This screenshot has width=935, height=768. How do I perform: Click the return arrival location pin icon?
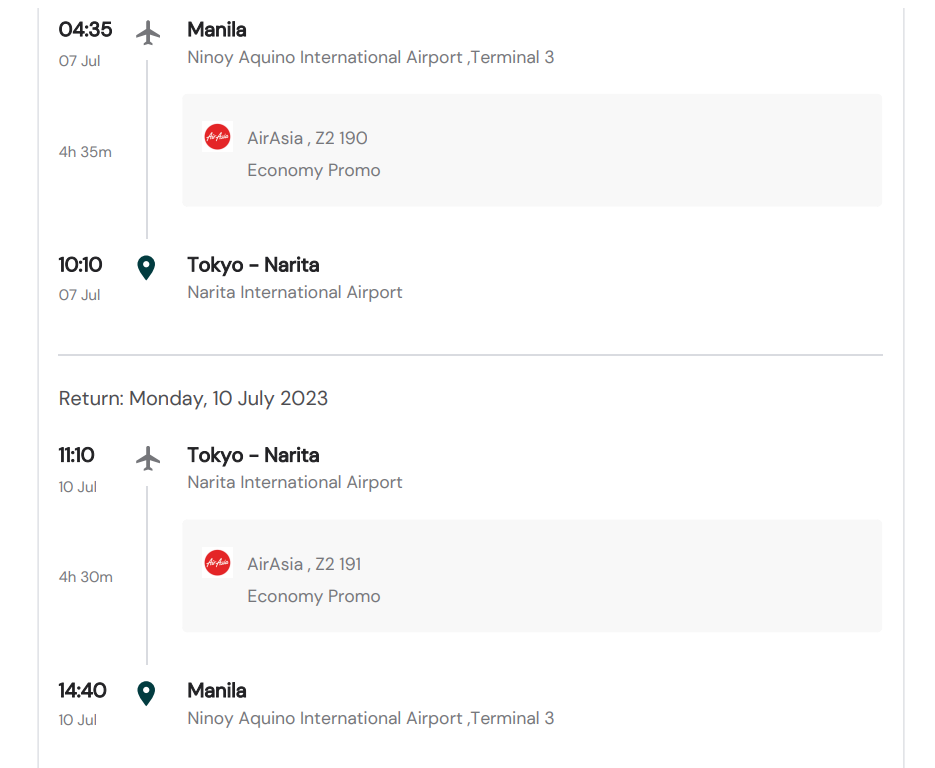146,693
